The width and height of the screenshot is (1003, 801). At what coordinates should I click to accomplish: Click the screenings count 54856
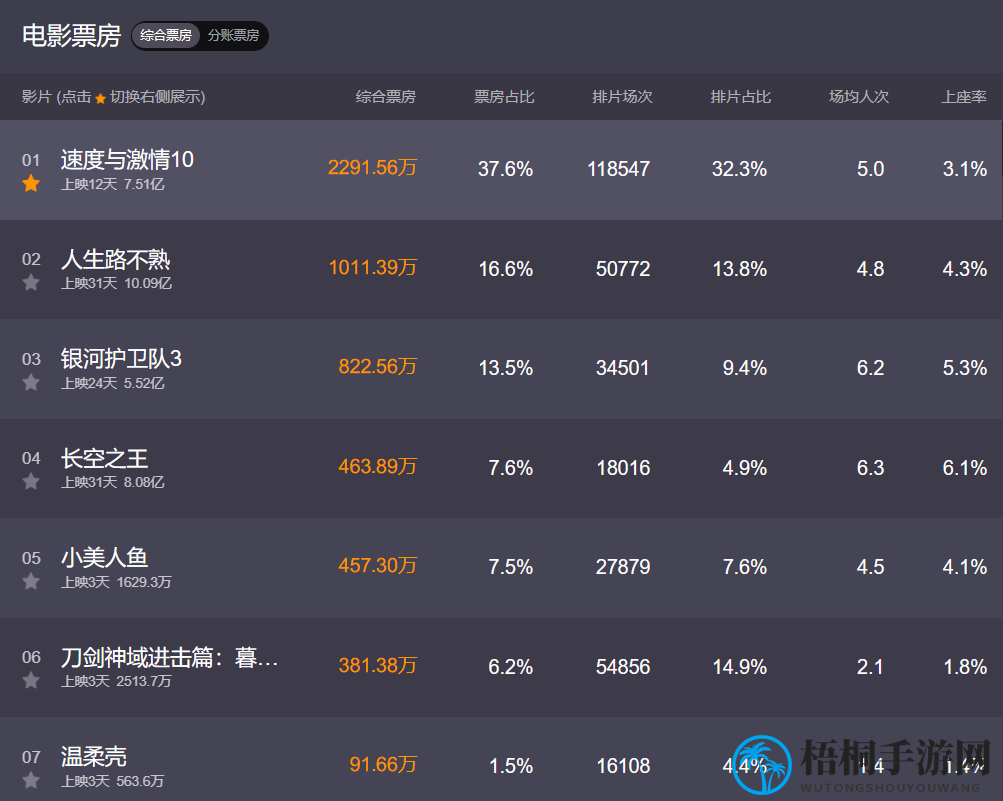click(623, 667)
